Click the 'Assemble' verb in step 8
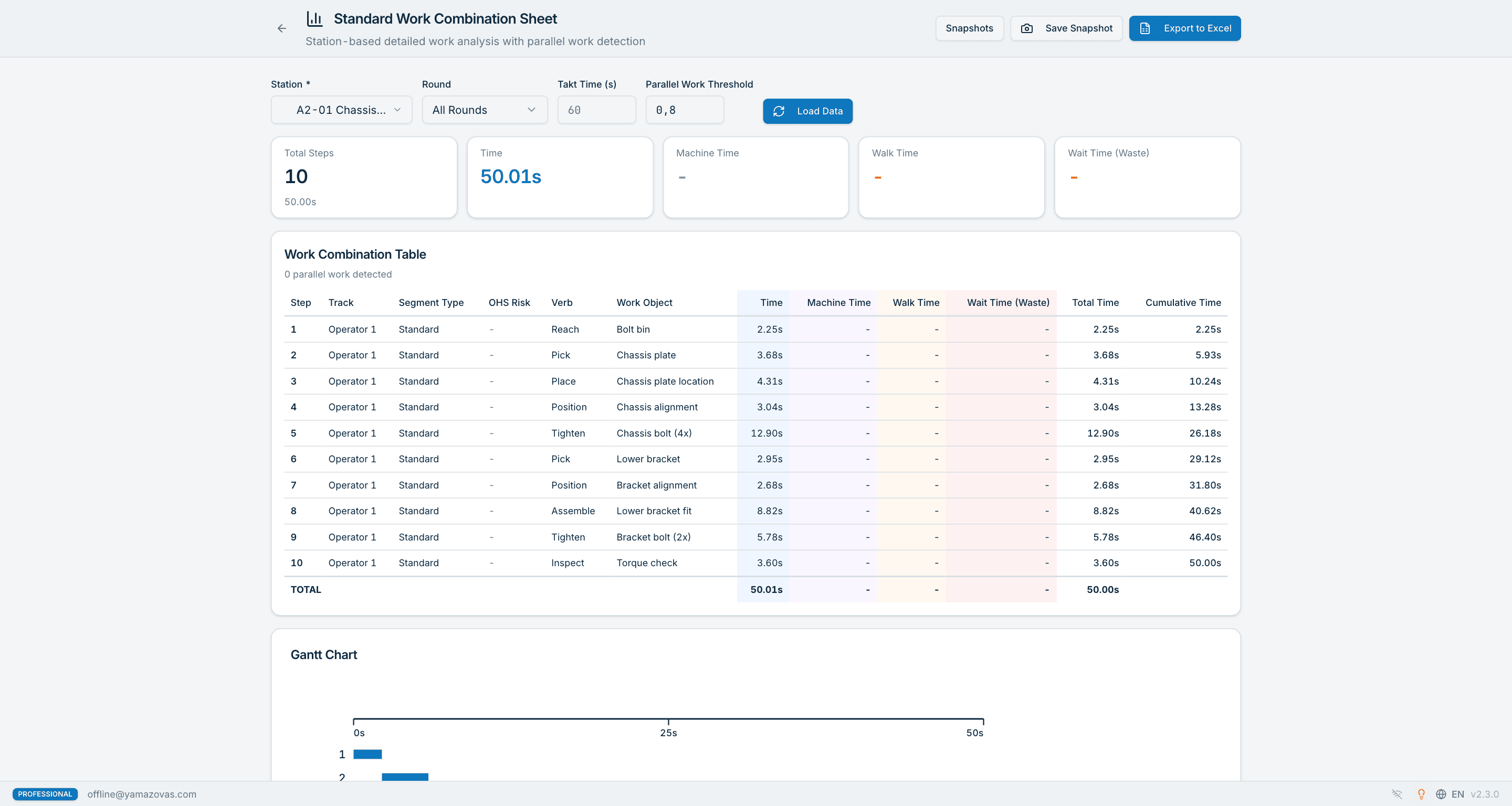Image resolution: width=1512 pixels, height=806 pixels. [x=573, y=511]
